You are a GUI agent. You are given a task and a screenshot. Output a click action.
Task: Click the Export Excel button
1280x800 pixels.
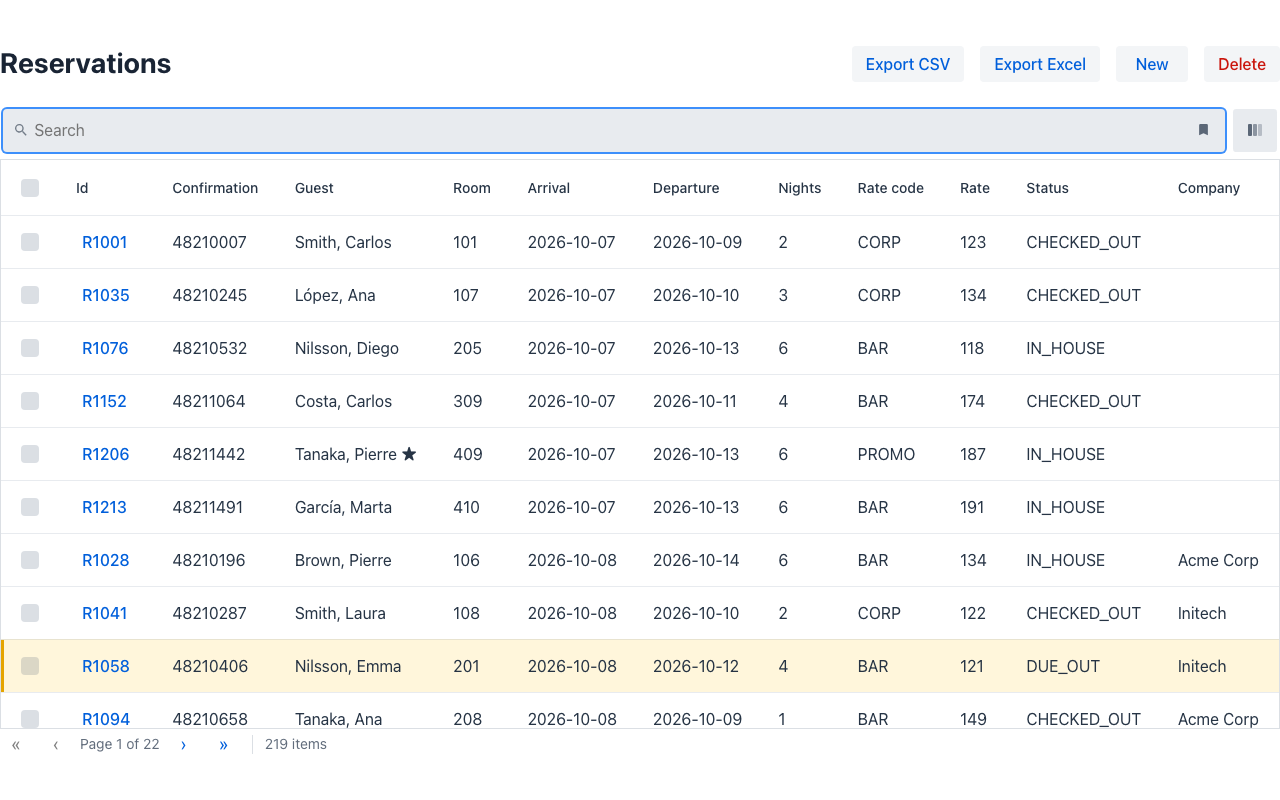coord(1040,64)
